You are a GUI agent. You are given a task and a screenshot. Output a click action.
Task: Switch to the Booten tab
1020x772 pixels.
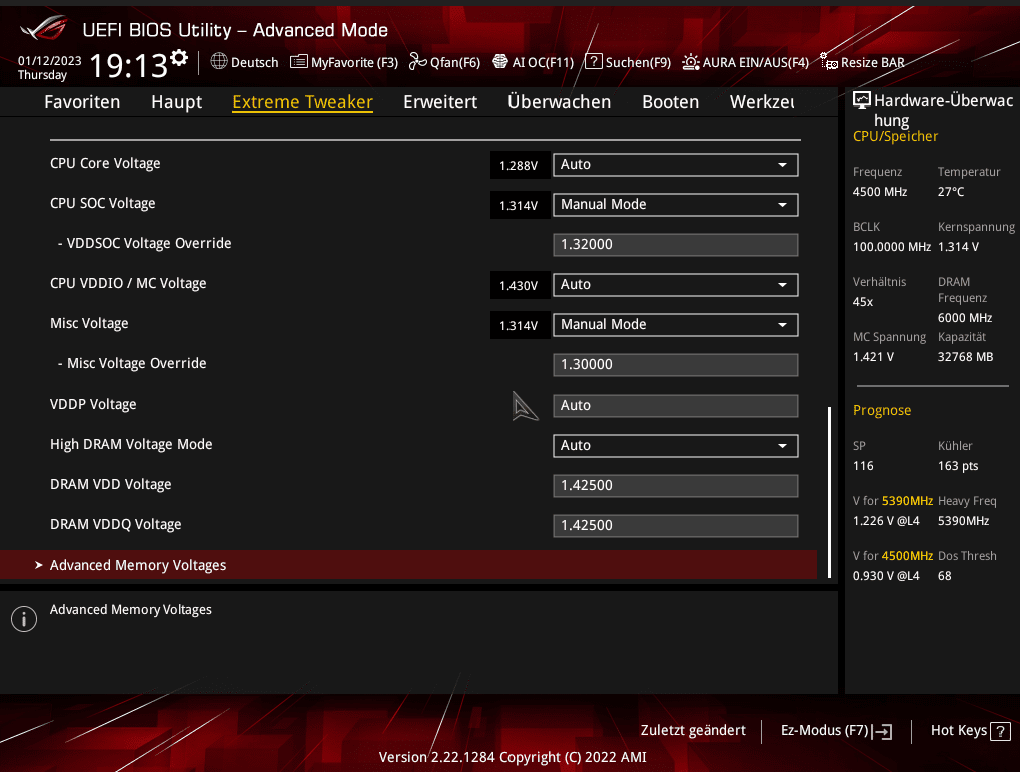click(x=670, y=102)
